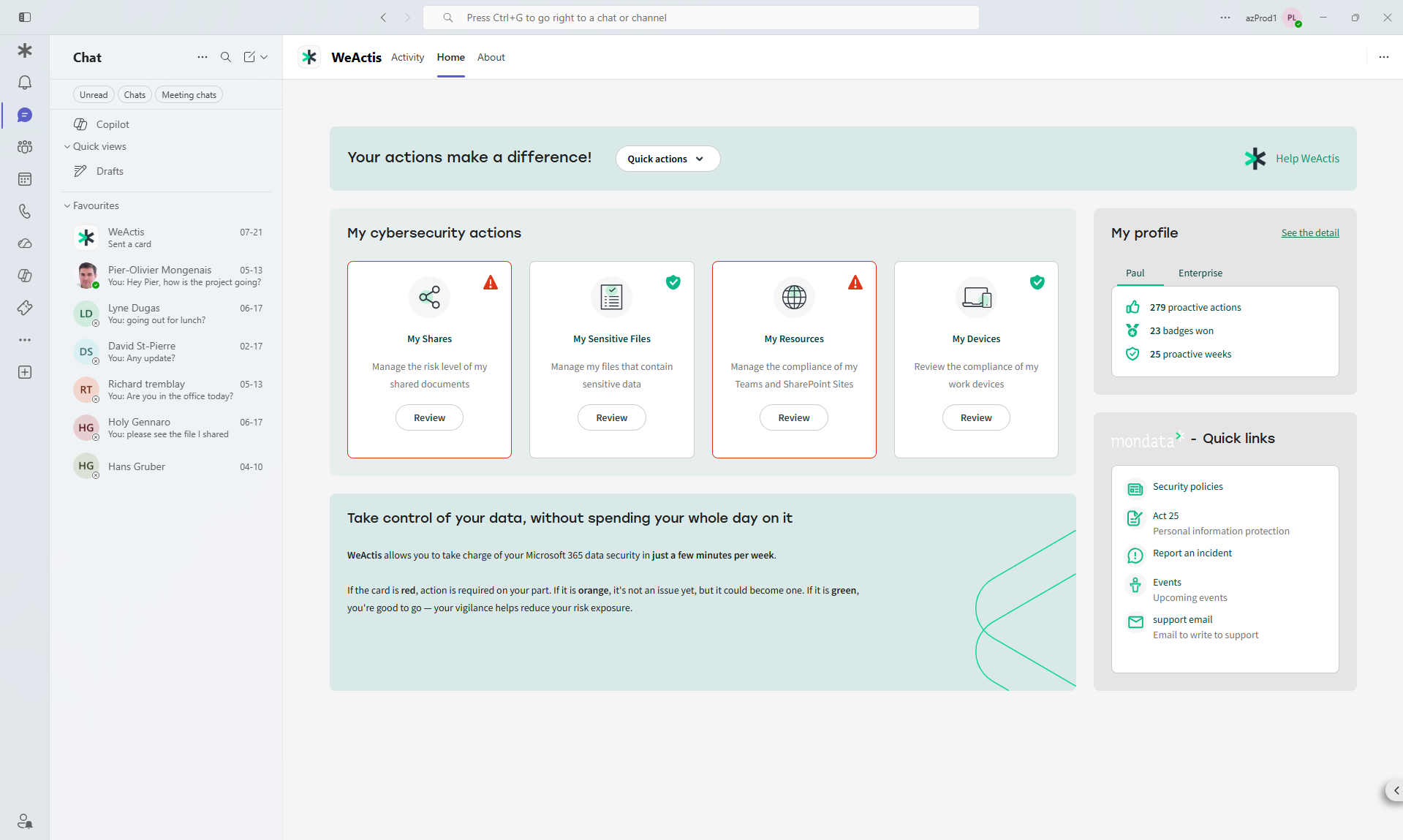Switch to the Enterprise profile tab

click(1200, 273)
